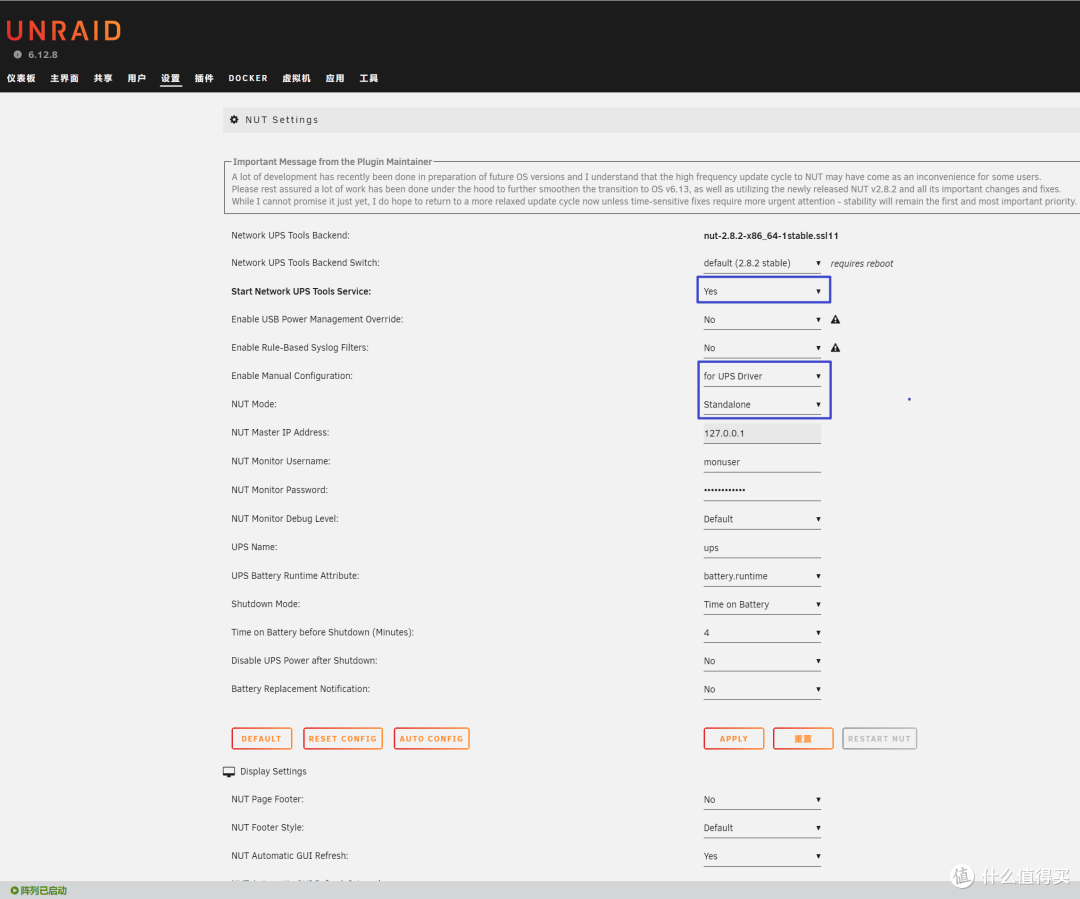Open the NUT Mode dropdown
The image size is (1080, 899).
click(762, 405)
